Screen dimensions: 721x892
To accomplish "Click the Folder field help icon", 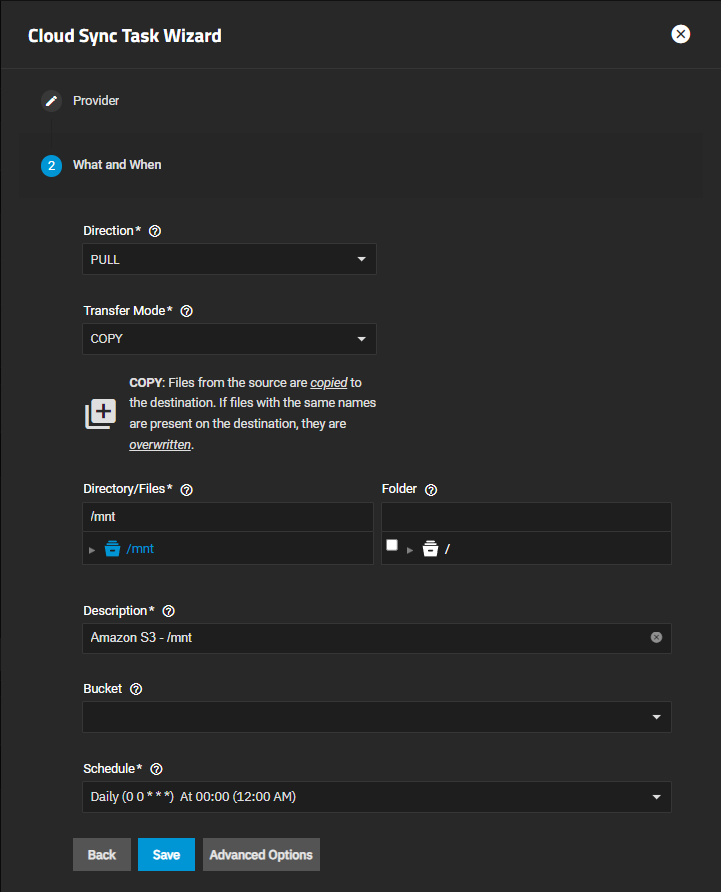I will point(431,490).
